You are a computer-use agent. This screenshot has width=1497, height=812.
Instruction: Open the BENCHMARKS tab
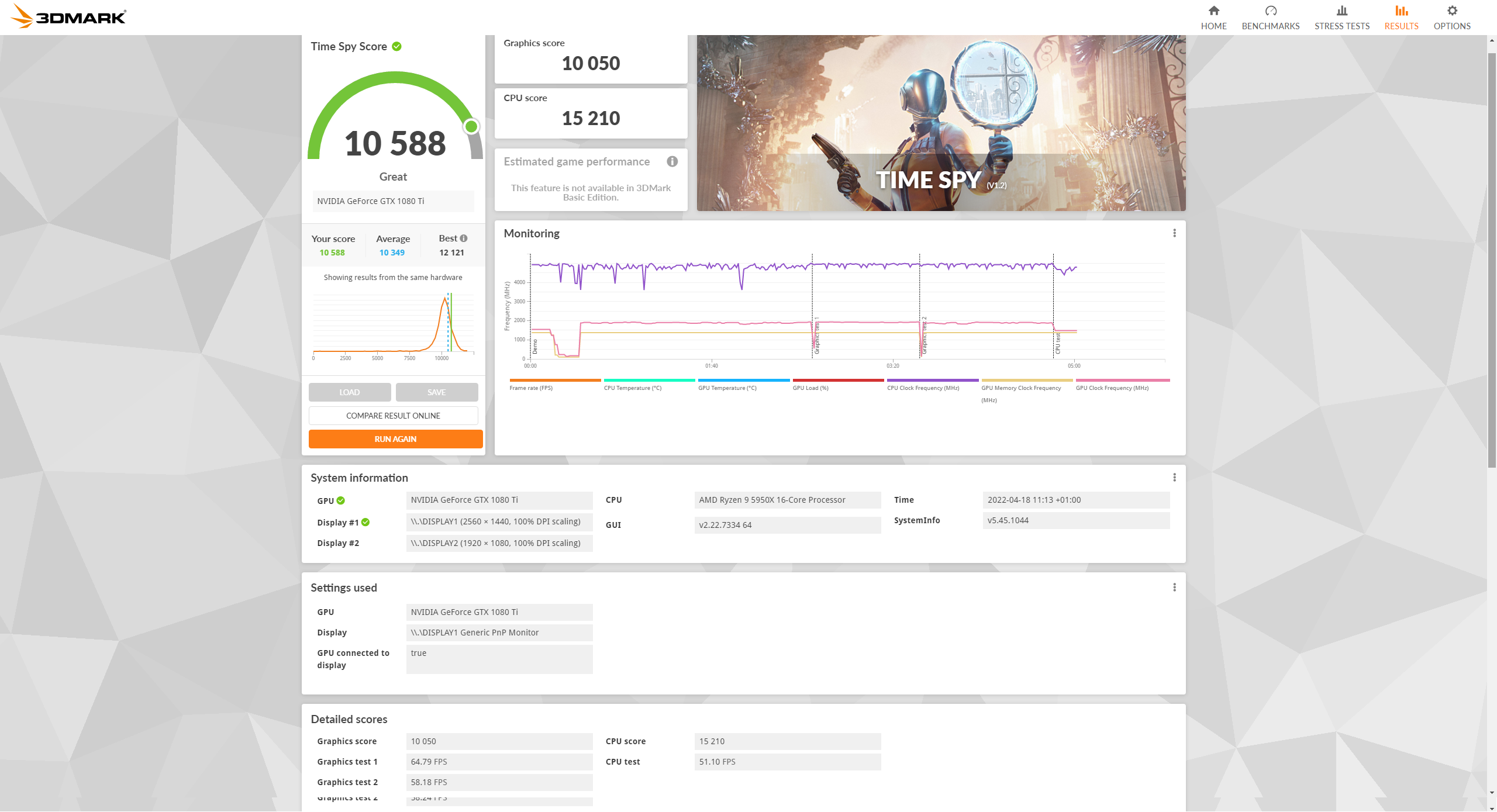[x=1270, y=18]
